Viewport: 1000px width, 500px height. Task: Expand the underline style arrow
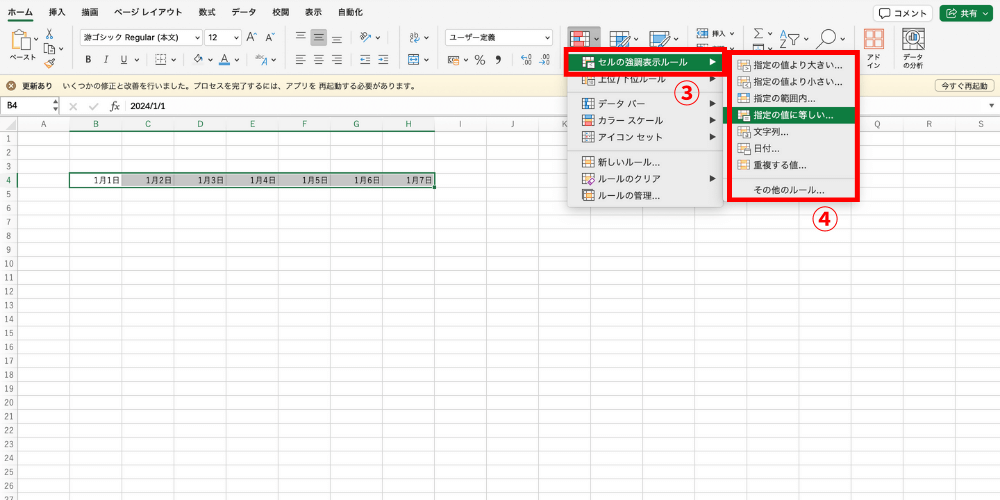(x=135, y=60)
